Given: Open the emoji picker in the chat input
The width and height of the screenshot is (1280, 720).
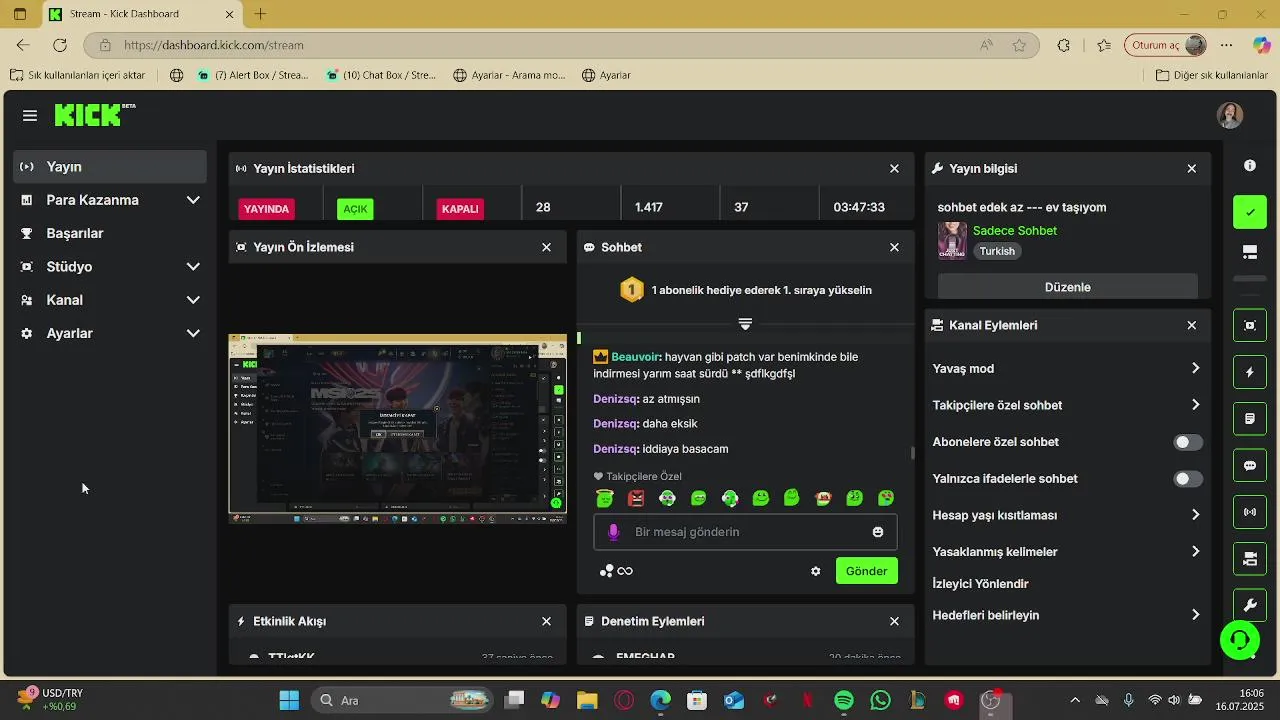Looking at the screenshot, I should pos(878,532).
